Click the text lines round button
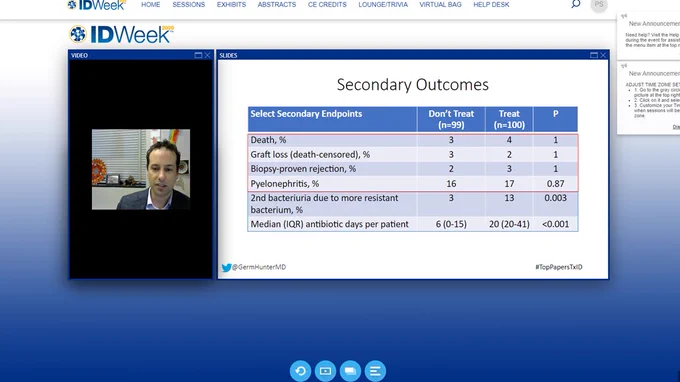Image resolution: width=680 pixels, height=382 pixels. point(376,371)
